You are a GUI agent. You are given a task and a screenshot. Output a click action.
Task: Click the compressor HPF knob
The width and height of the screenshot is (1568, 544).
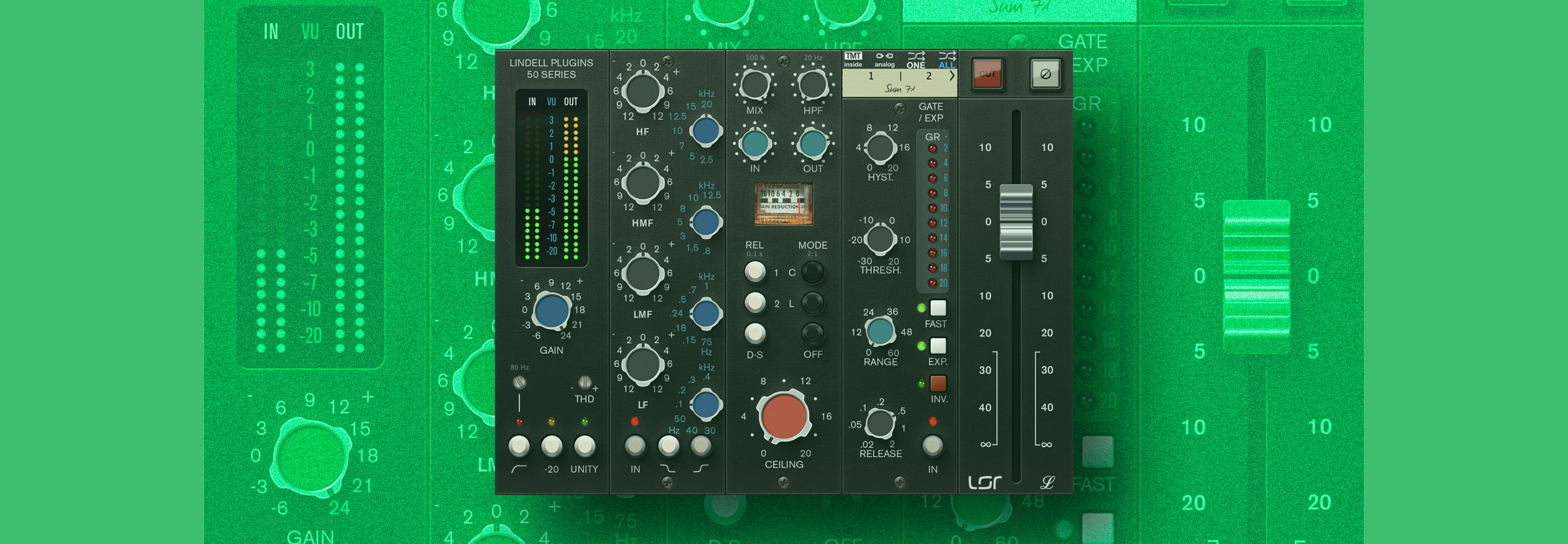[813, 84]
